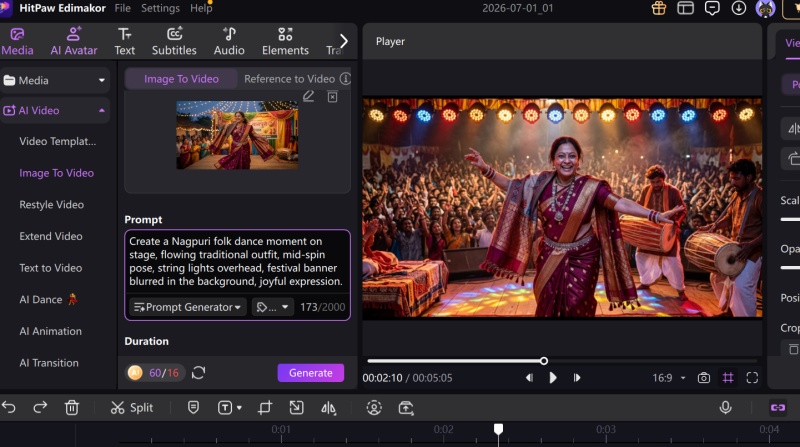Click the download icon in title bar
800x447 pixels.
click(x=738, y=8)
